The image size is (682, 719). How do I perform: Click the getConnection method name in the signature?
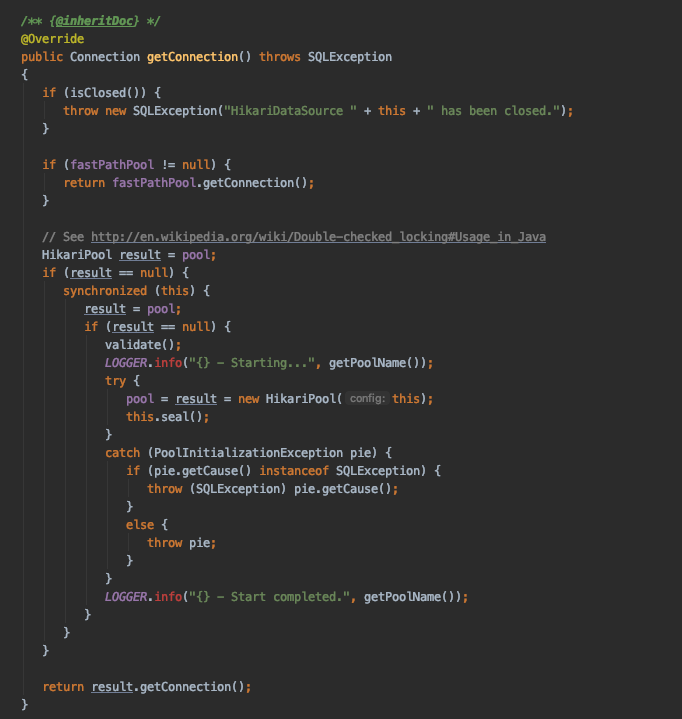coord(193,57)
